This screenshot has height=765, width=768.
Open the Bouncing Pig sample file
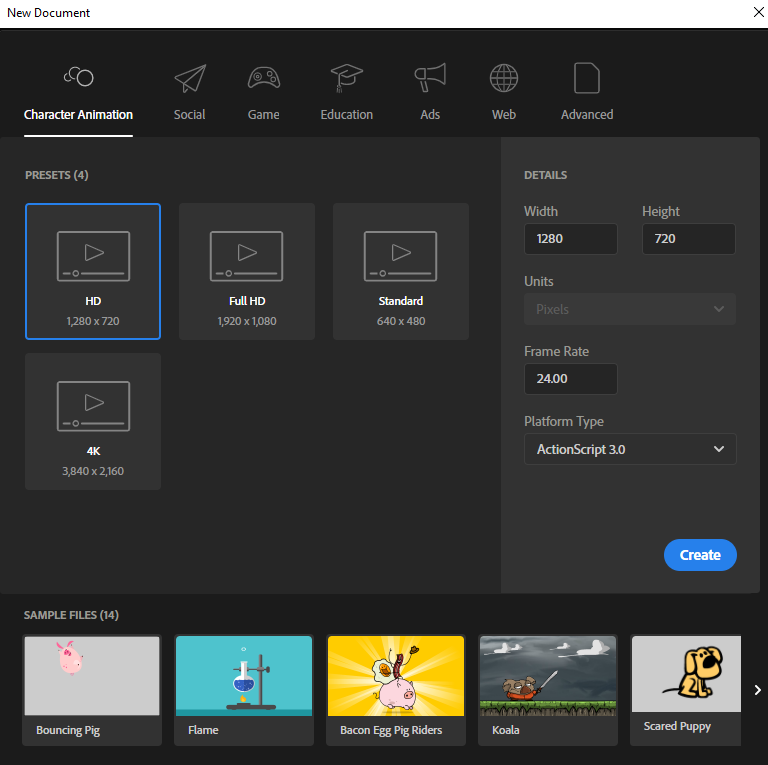92,691
